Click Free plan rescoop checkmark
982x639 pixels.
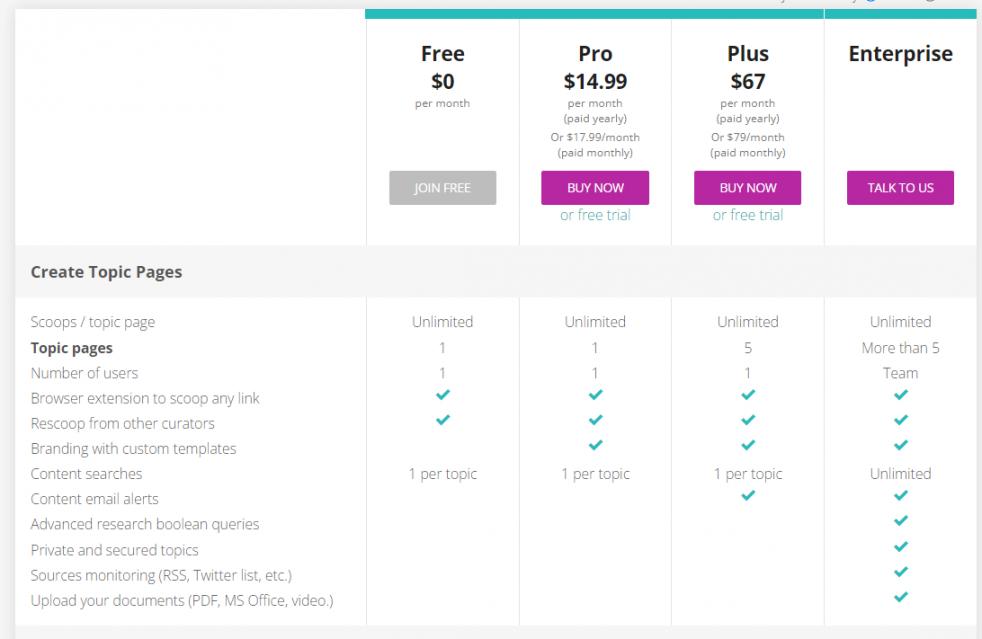pyautogui.click(x=443, y=420)
